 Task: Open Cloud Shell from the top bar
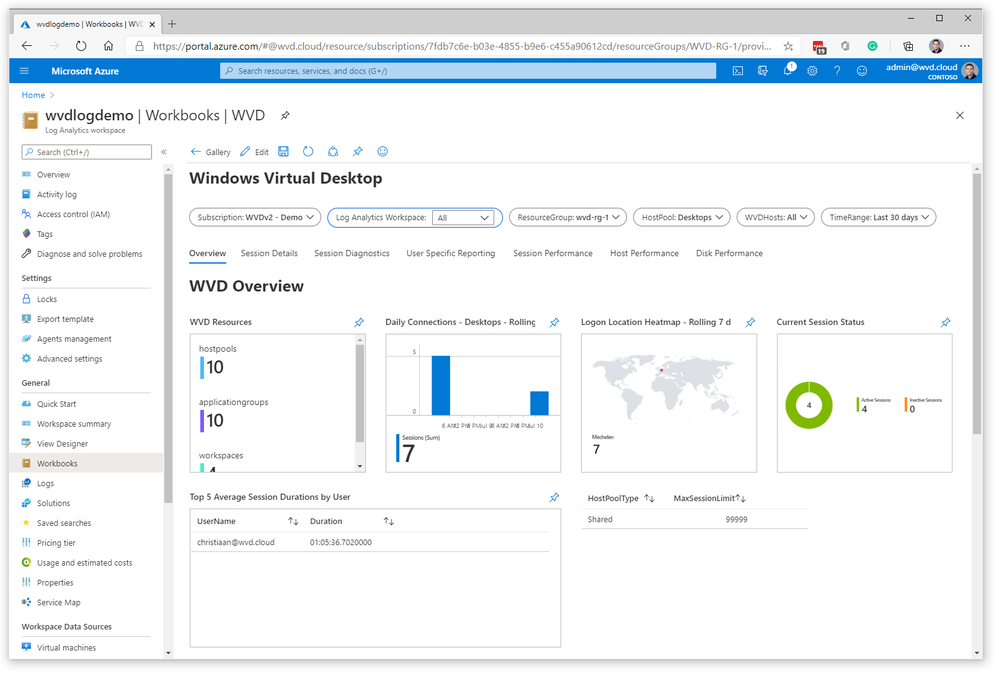[738, 71]
